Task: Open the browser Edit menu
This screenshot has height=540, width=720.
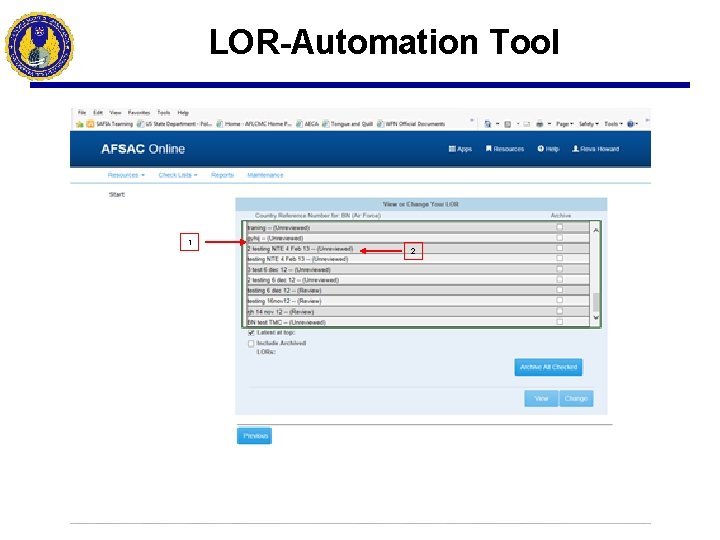Action: (98, 112)
